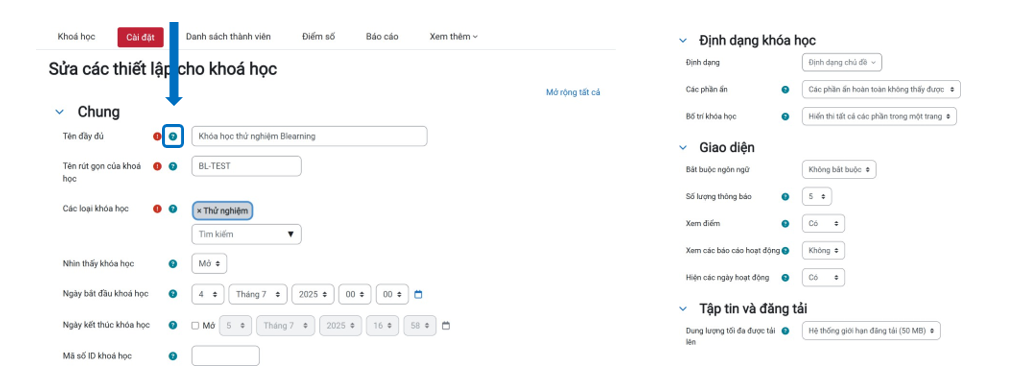Collapse the Tập tin và đăng tải section
The height and width of the screenshot is (379, 1022).
pyautogui.click(x=683, y=309)
